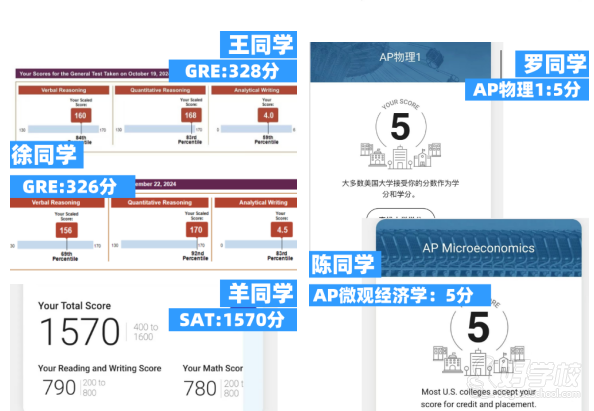Image resolution: width=594 pixels, height=411 pixels.
Task: Select the GRE:328分 blue banner
Action: 233,71
